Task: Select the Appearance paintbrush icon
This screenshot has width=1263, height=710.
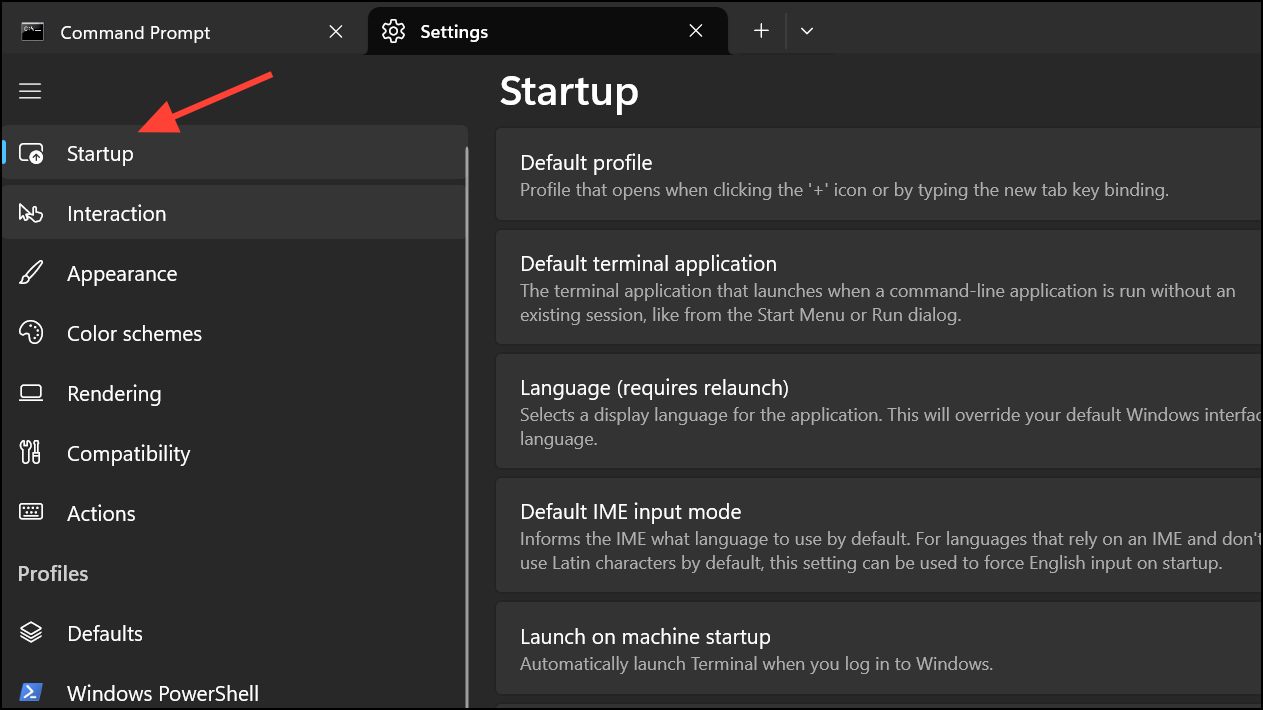Action: pyautogui.click(x=31, y=273)
